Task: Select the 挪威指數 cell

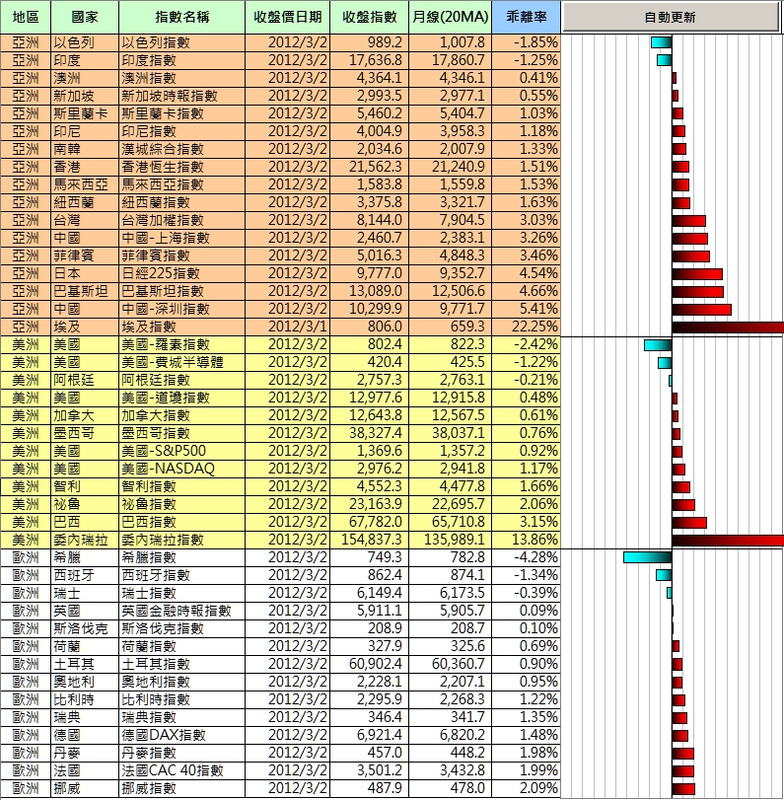Action: click(182, 788)
